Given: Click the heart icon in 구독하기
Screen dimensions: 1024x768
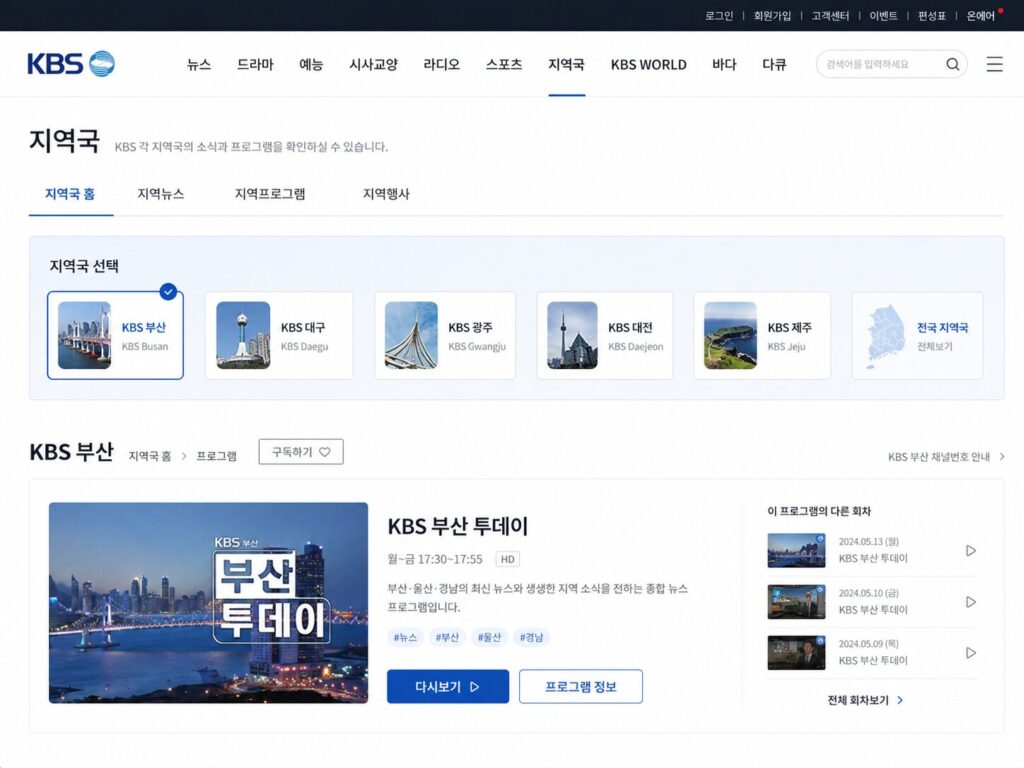Looking at the screenshot, I should pyautogui.click(x=325, y=452).
